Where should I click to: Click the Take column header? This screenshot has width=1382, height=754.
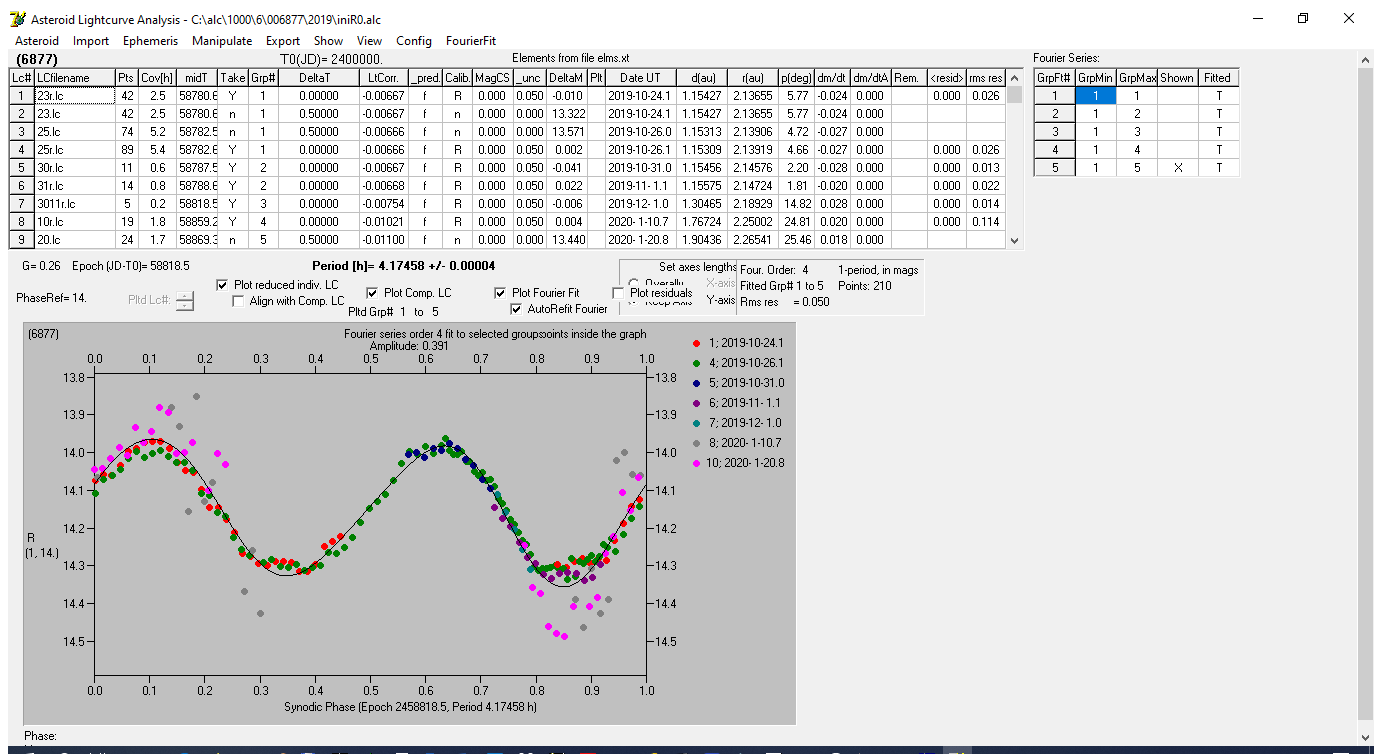pos(232,78)
